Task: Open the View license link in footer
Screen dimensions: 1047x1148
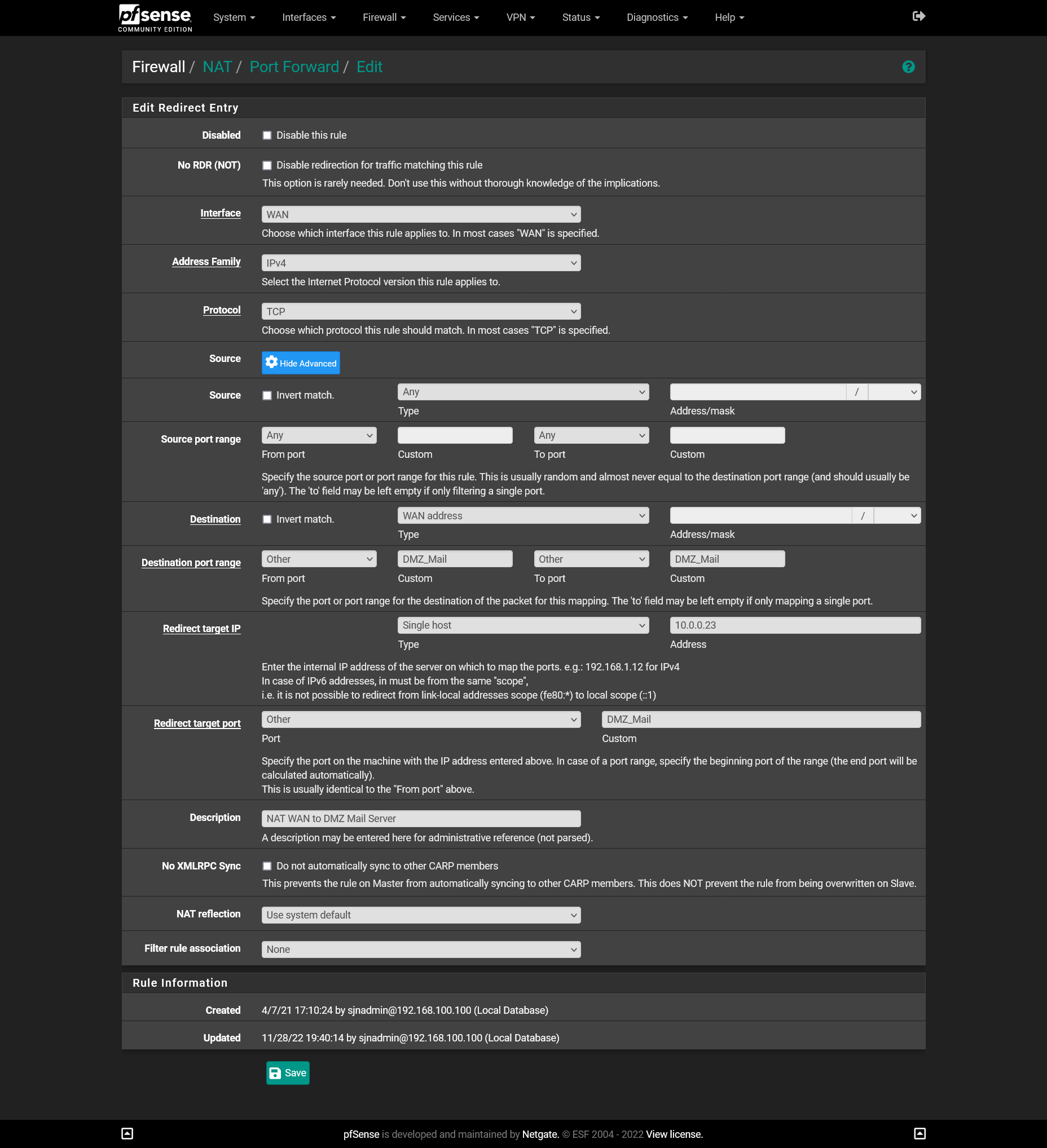Action: 675,1134
